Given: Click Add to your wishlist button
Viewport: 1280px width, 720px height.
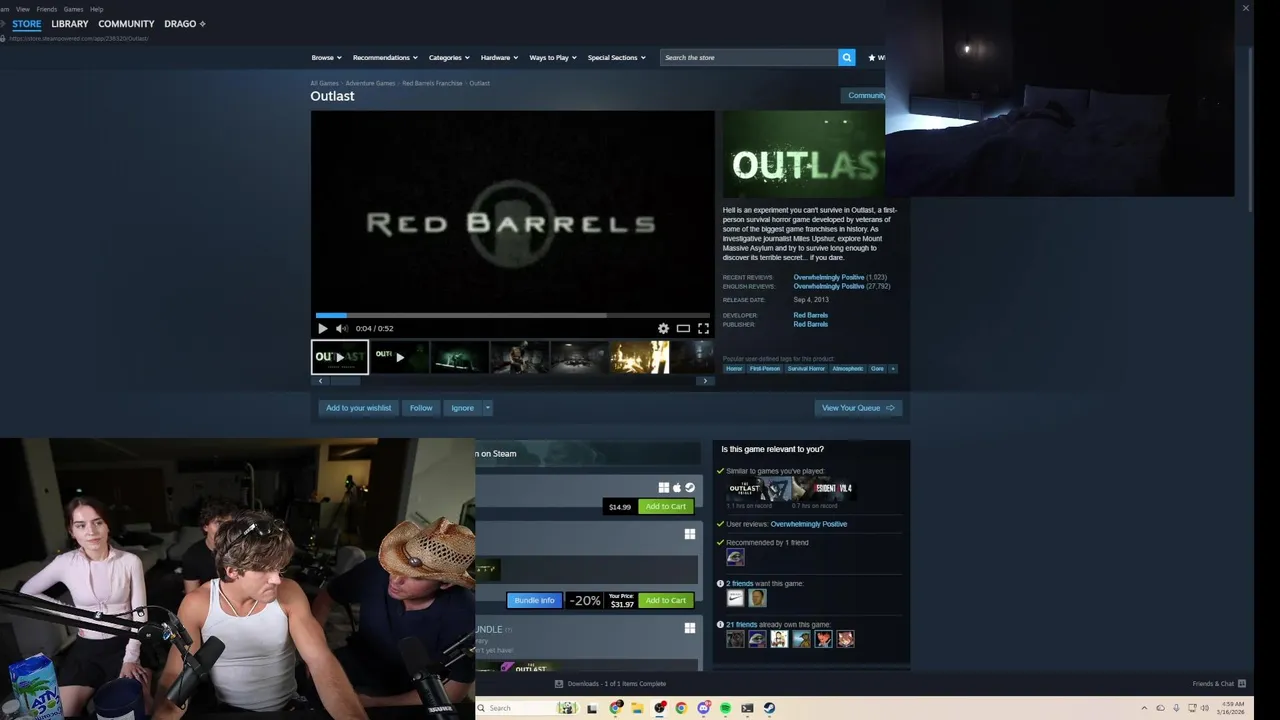Looking at the screenshot, I should (358, 408).
